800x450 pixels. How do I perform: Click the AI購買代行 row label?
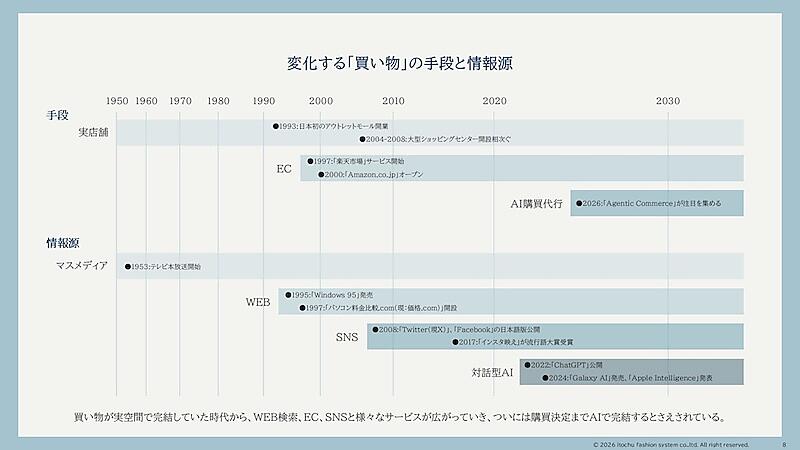click(536, 204)
